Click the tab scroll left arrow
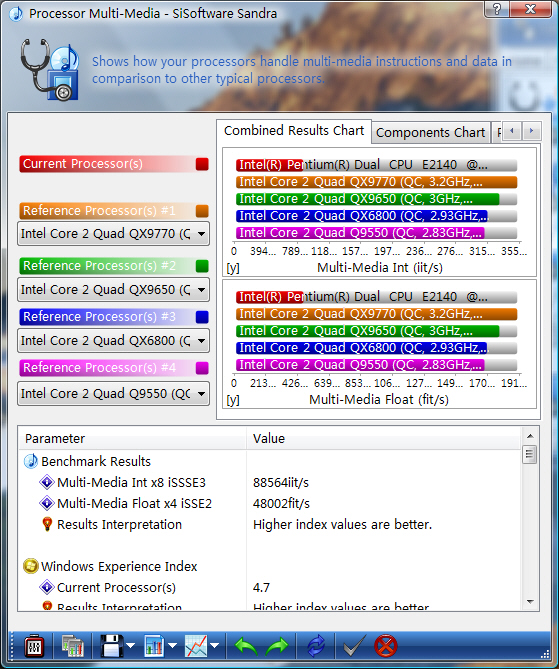559x669 pixels. (x=512, y=131)
